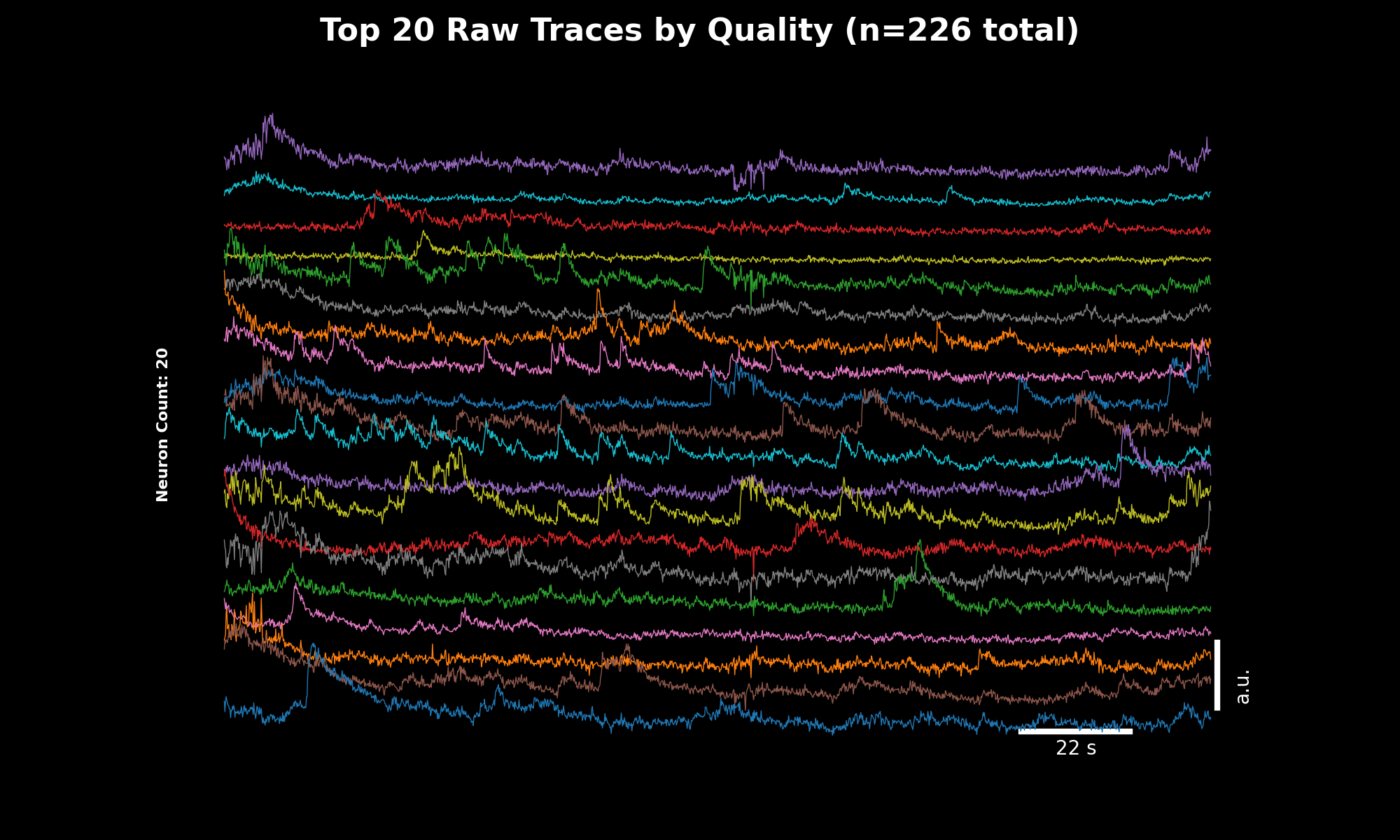Click the 'a.u.' amplitude label
1400x840 pixels.
[1242, 687]
